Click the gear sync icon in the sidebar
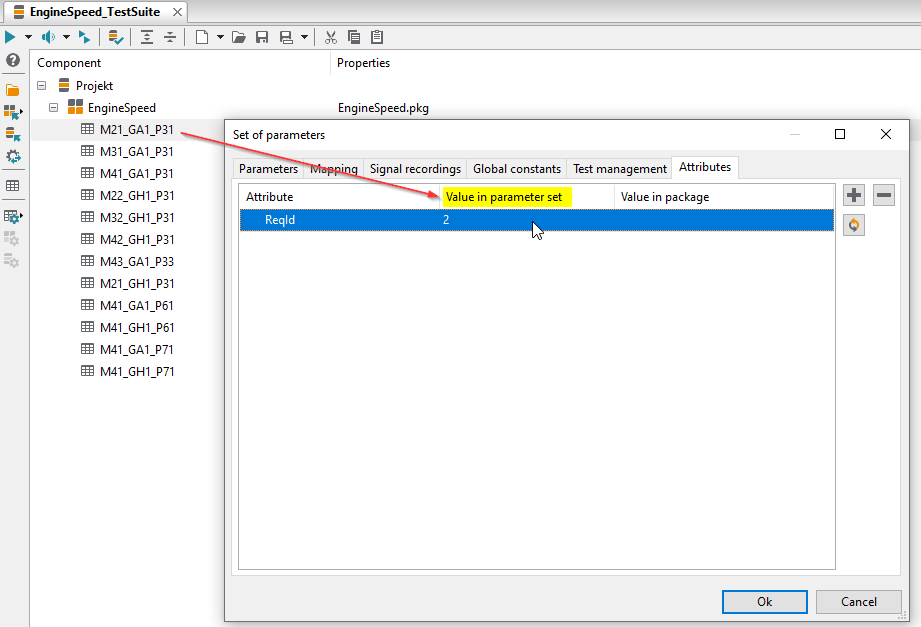921x627 pixels. click(x=13, y=156)
